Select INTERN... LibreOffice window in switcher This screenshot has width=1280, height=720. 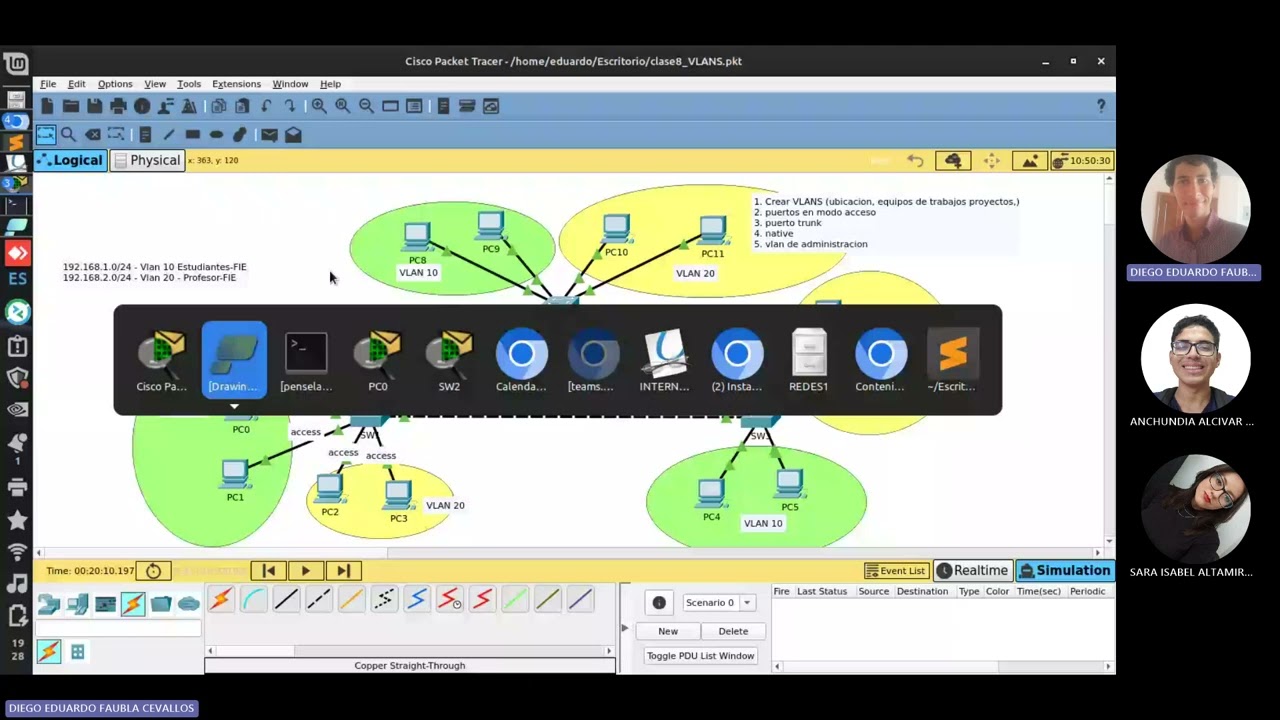[665, 360]
